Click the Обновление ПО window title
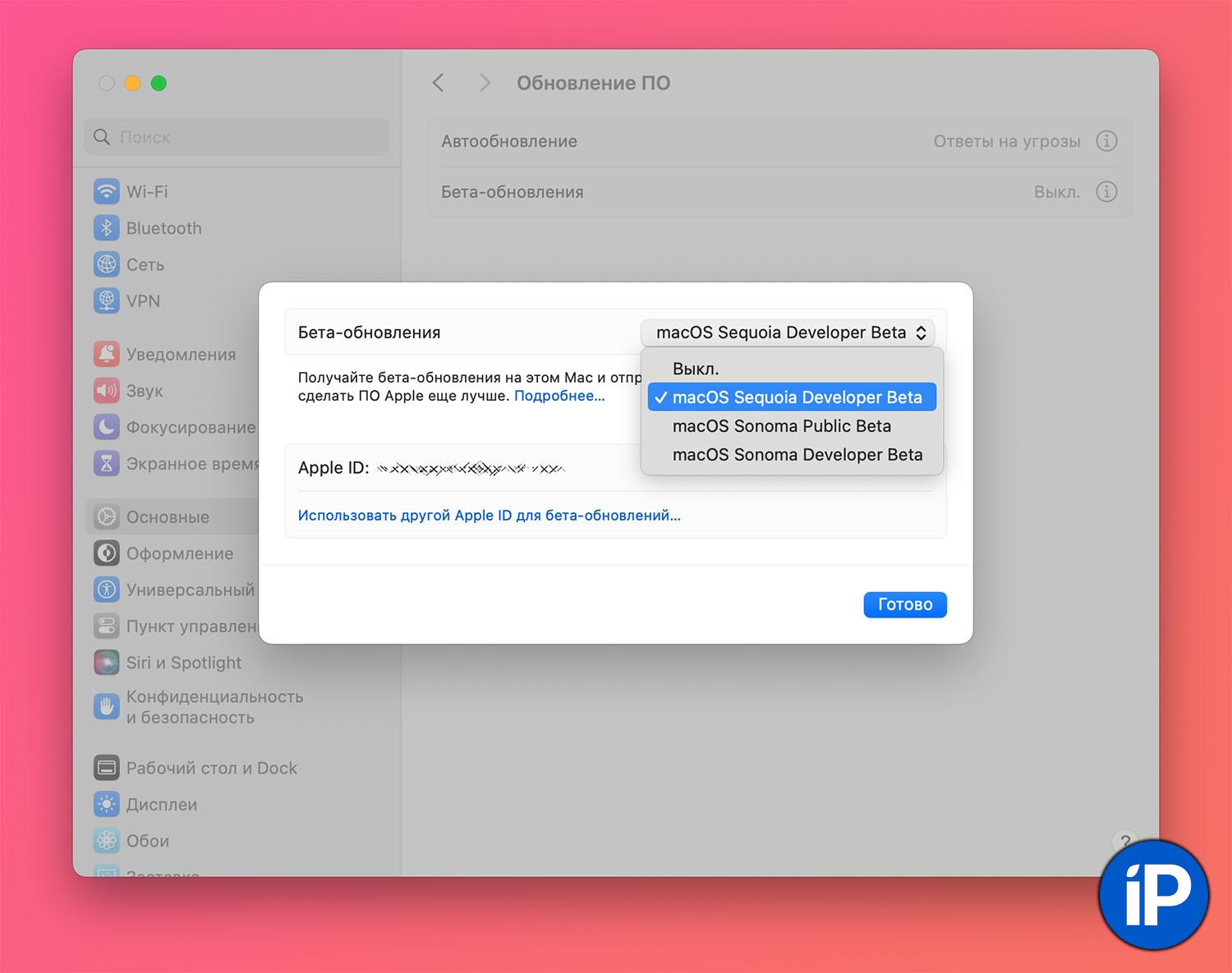The image size is (1232, 973). click(593, 83)
